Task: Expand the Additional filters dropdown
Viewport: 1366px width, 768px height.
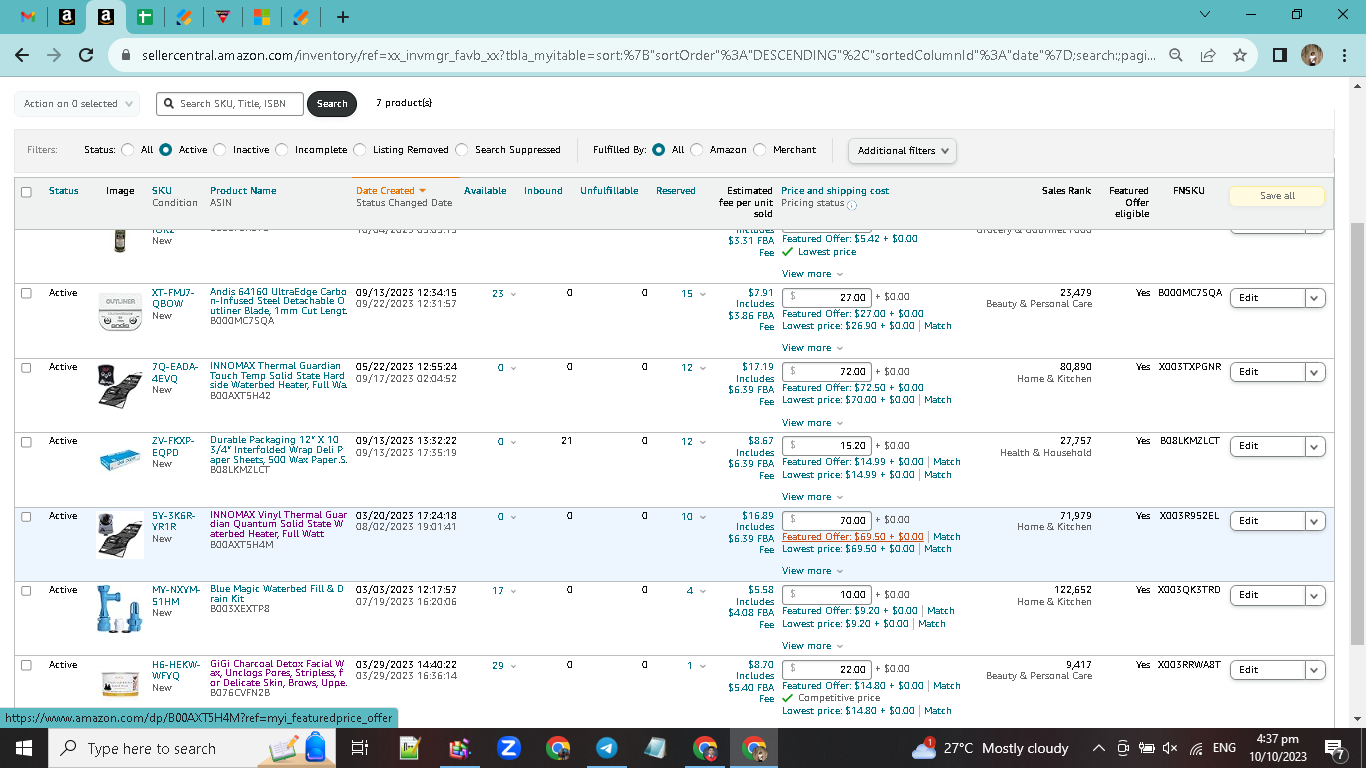Action: tap(902, 151)
